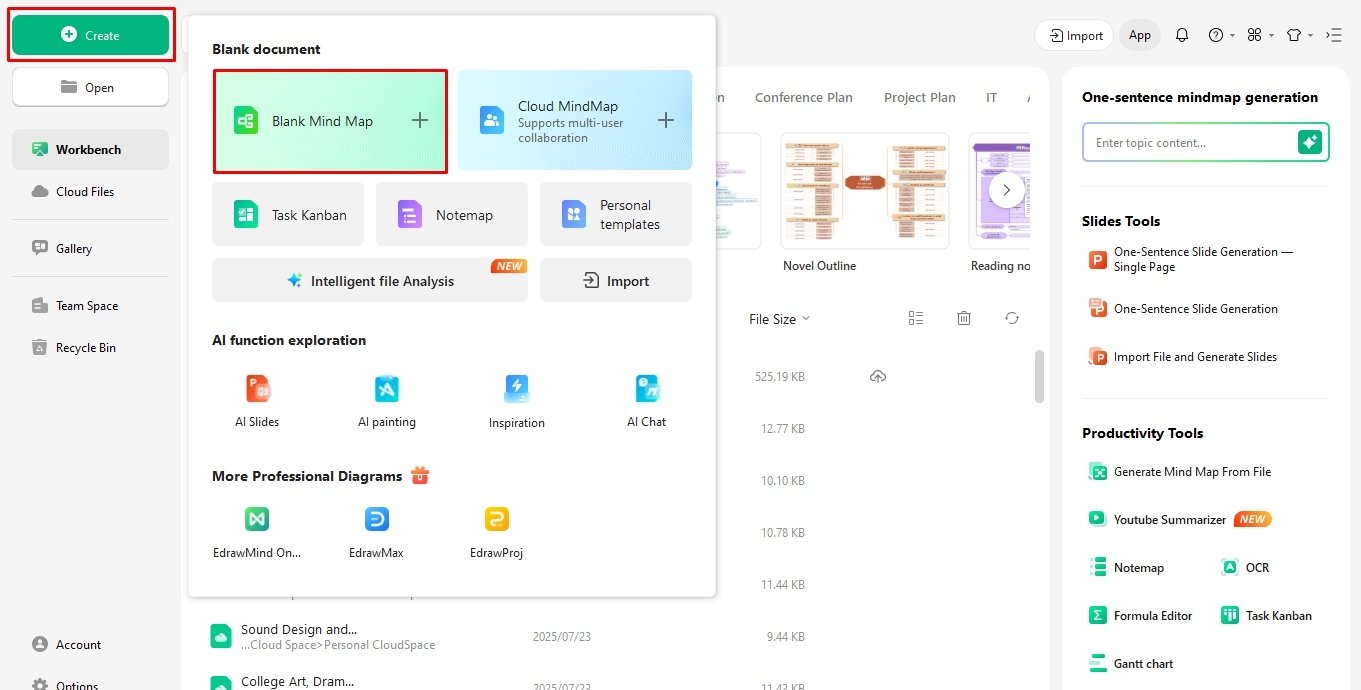Click the Import button in the Create panel
The height and width of the screenshot is (690, 1361).
[616, 281]
